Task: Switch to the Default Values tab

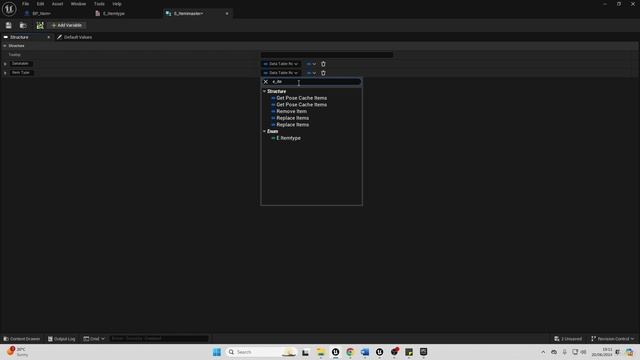Action: click(74, 37)
